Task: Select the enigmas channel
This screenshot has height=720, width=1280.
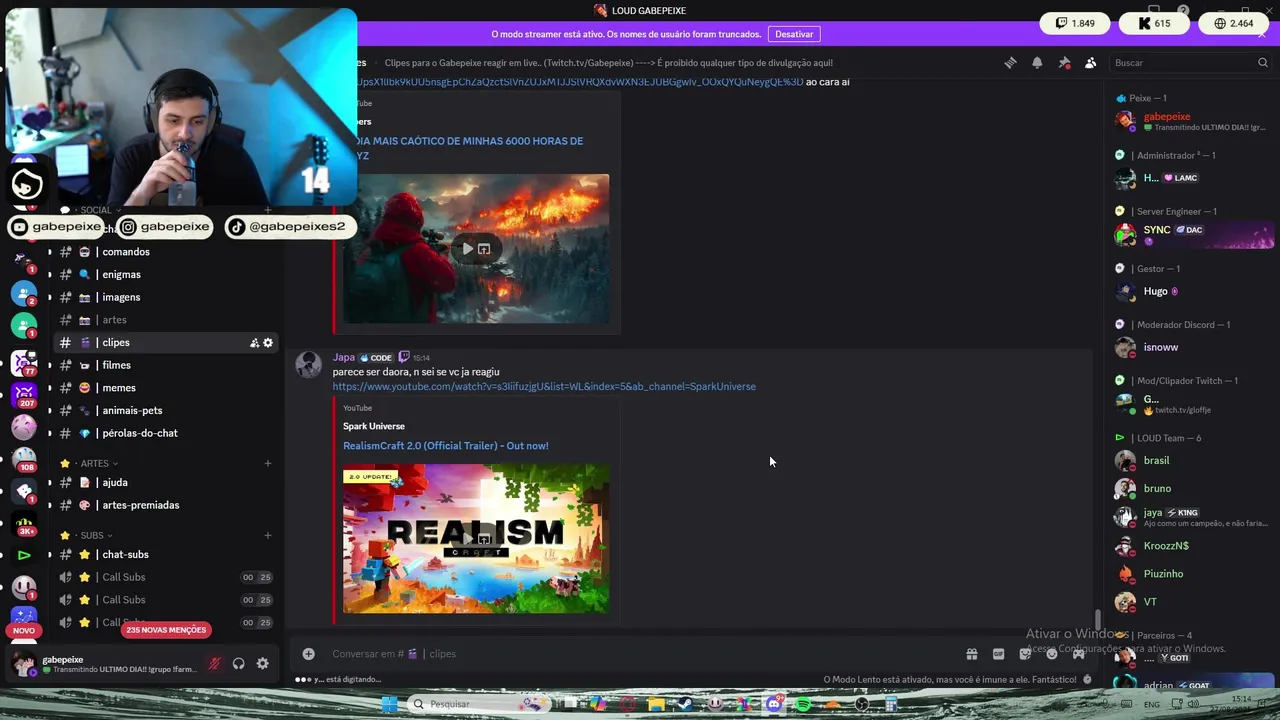Action: point(164,274)
